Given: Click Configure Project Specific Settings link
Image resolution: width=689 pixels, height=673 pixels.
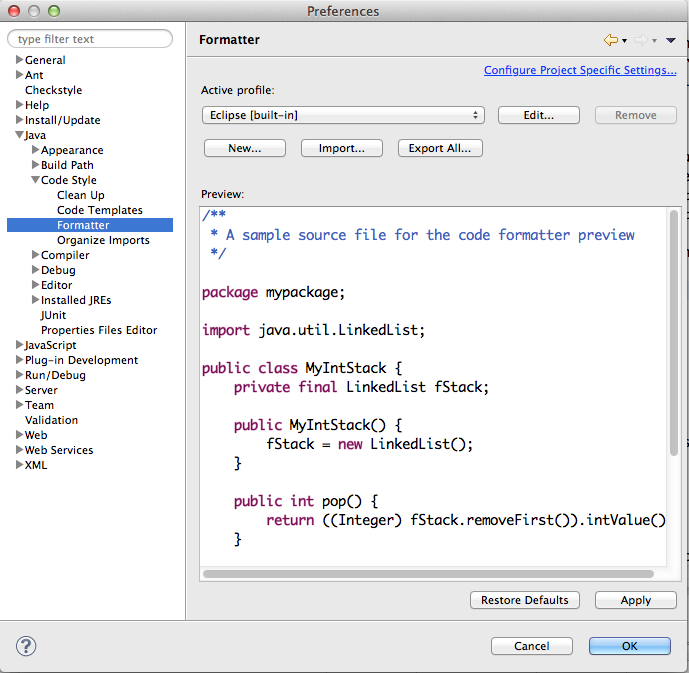Looking at the screenshot, I should [580, 70].
